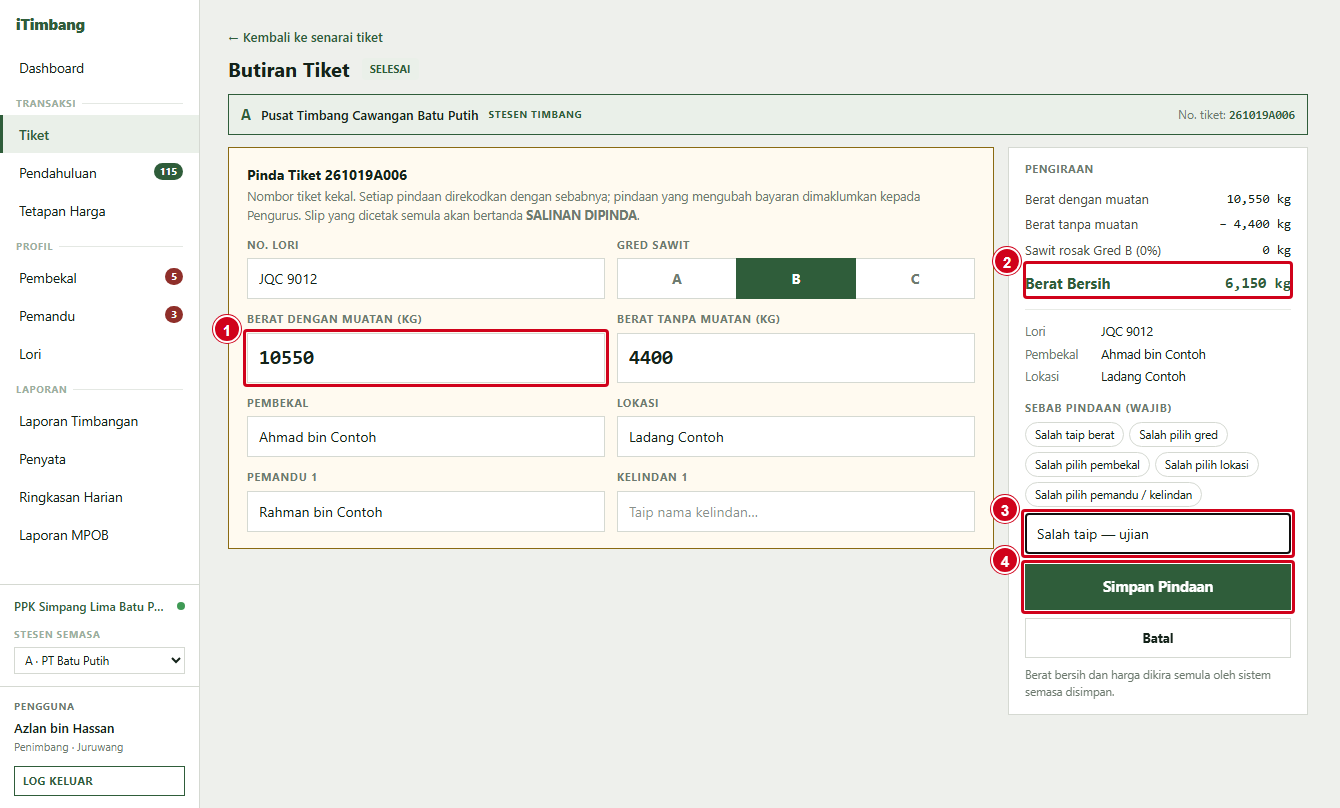Screen dimensions: 1340x808
Task: Focus the Berat Tanpa Muatan field
Action: [796, 358]
